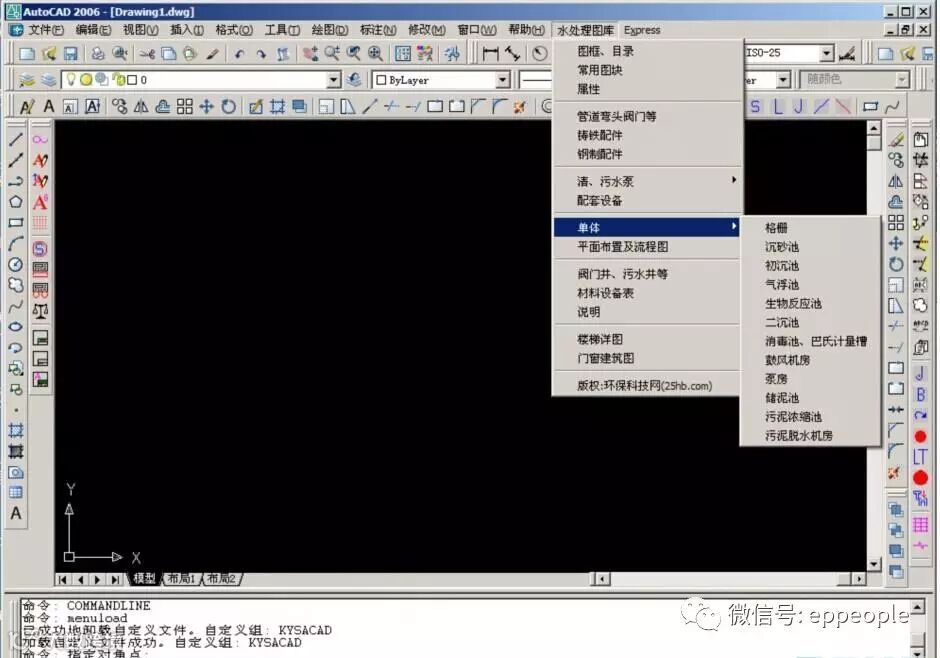Select the Arc draw tool
This screenshot has height=658, width=940.
point(16,243)
